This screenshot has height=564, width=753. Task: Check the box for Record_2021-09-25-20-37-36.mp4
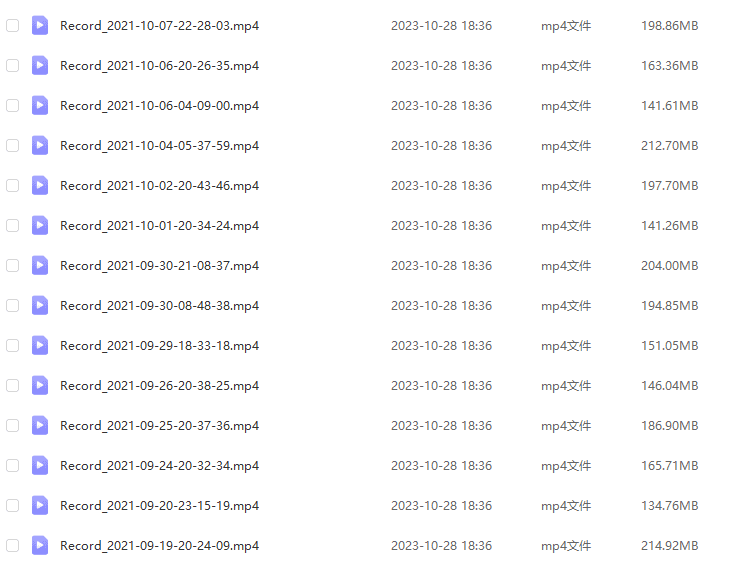coord(12,426)
